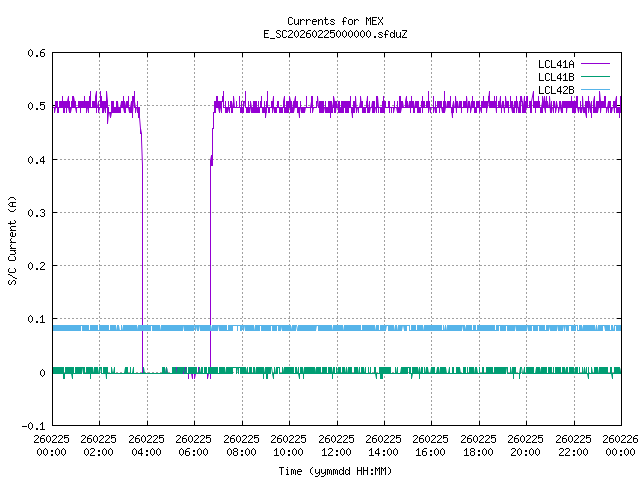Select the E_SC20260225000000.sfduZ filename subtitle
The height and width of the screenshot is (480, 640).
coord(334,34)
